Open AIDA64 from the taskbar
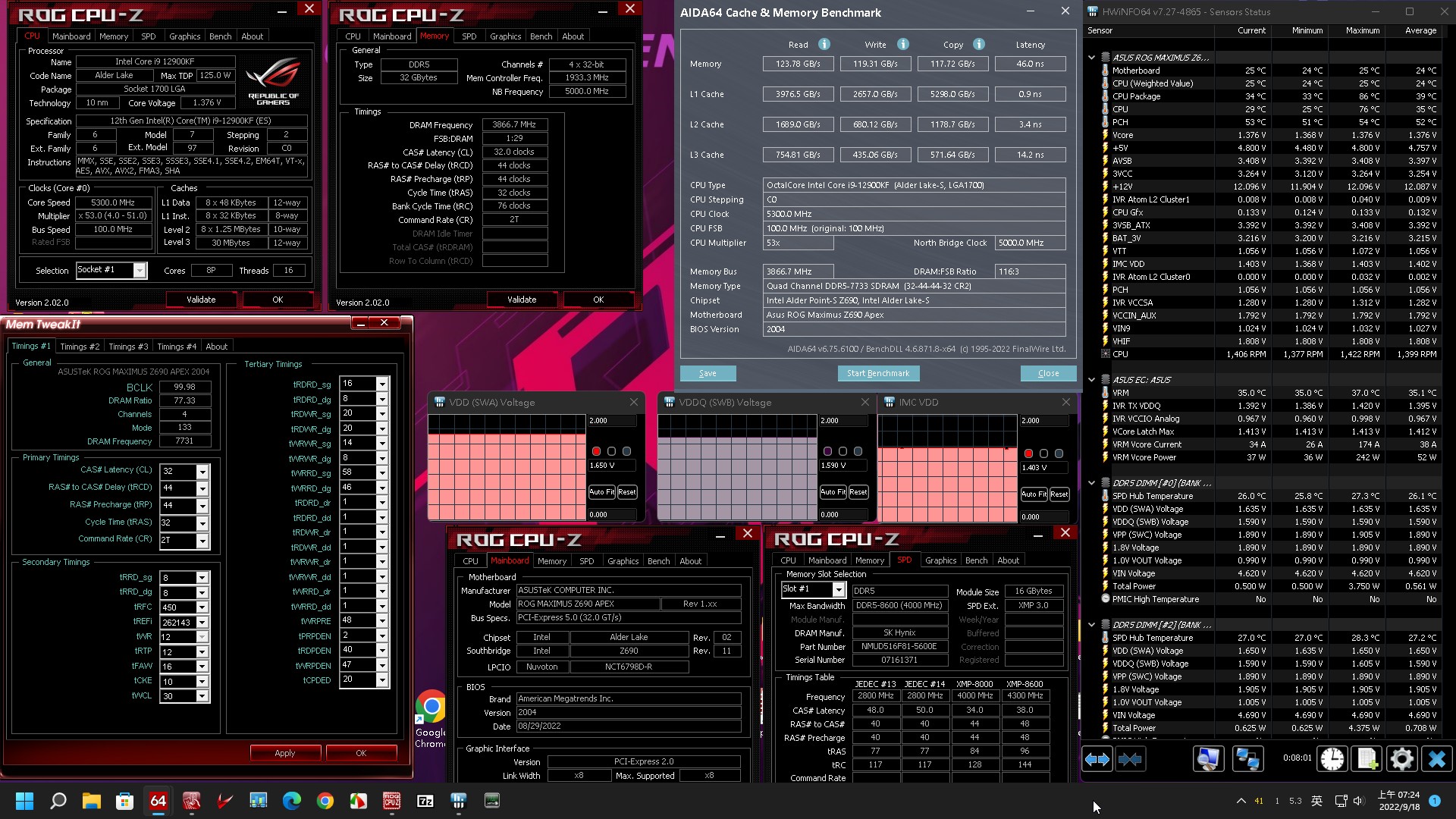The height and width of the screenshot is (819, 1456). click(158, 801)
